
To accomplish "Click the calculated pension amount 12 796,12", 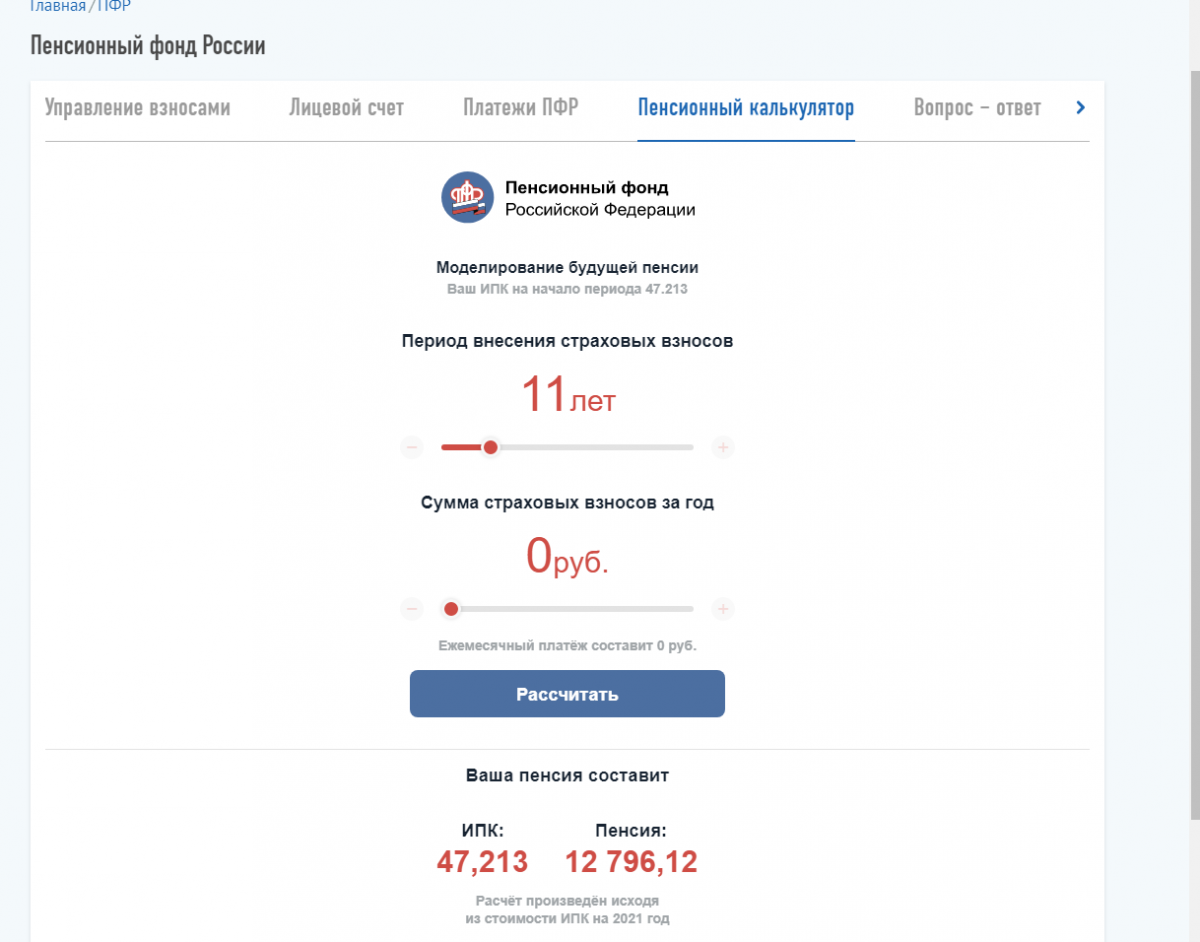I will pyautogui.click(x=631, y=862).
